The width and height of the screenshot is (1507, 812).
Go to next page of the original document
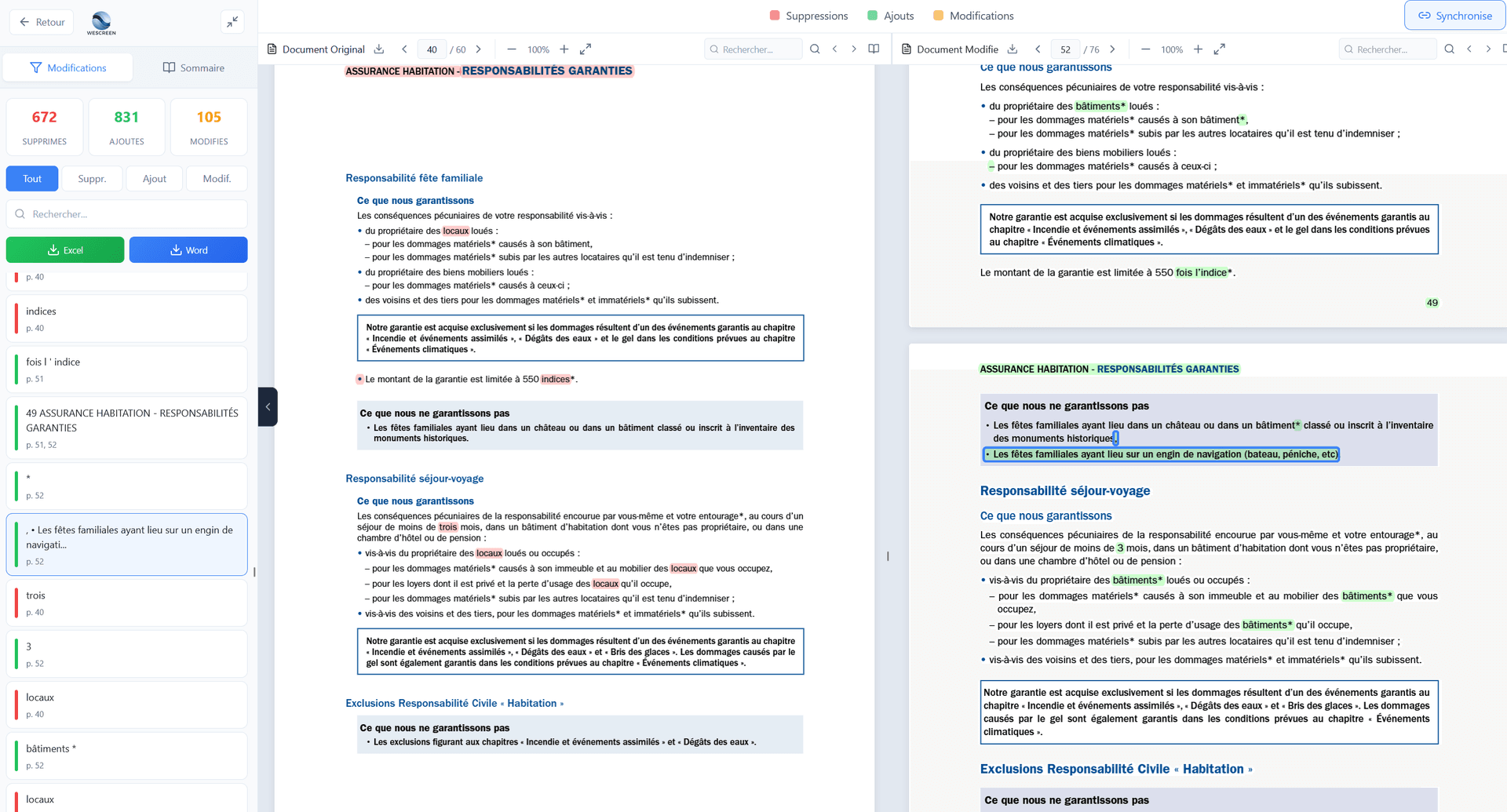(478, 49)
